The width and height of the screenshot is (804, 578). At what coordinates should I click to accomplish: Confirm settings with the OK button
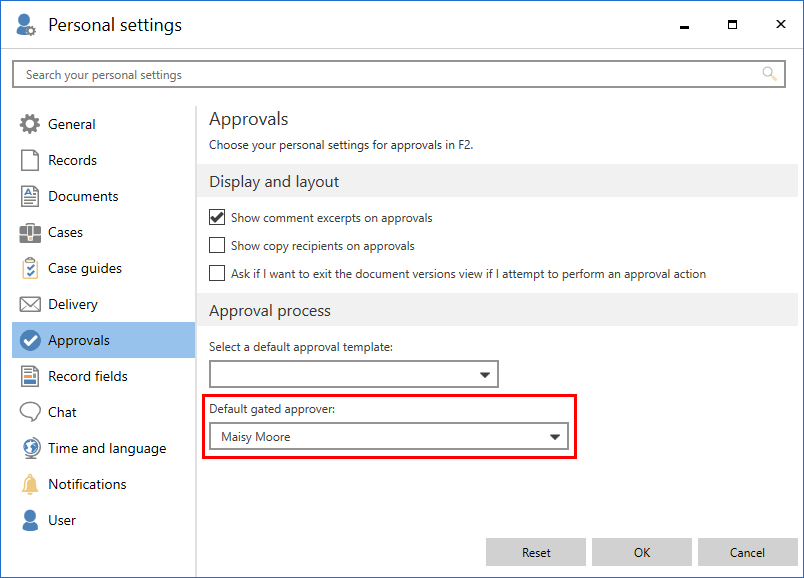pyautogui.click(x=641, y=553)
